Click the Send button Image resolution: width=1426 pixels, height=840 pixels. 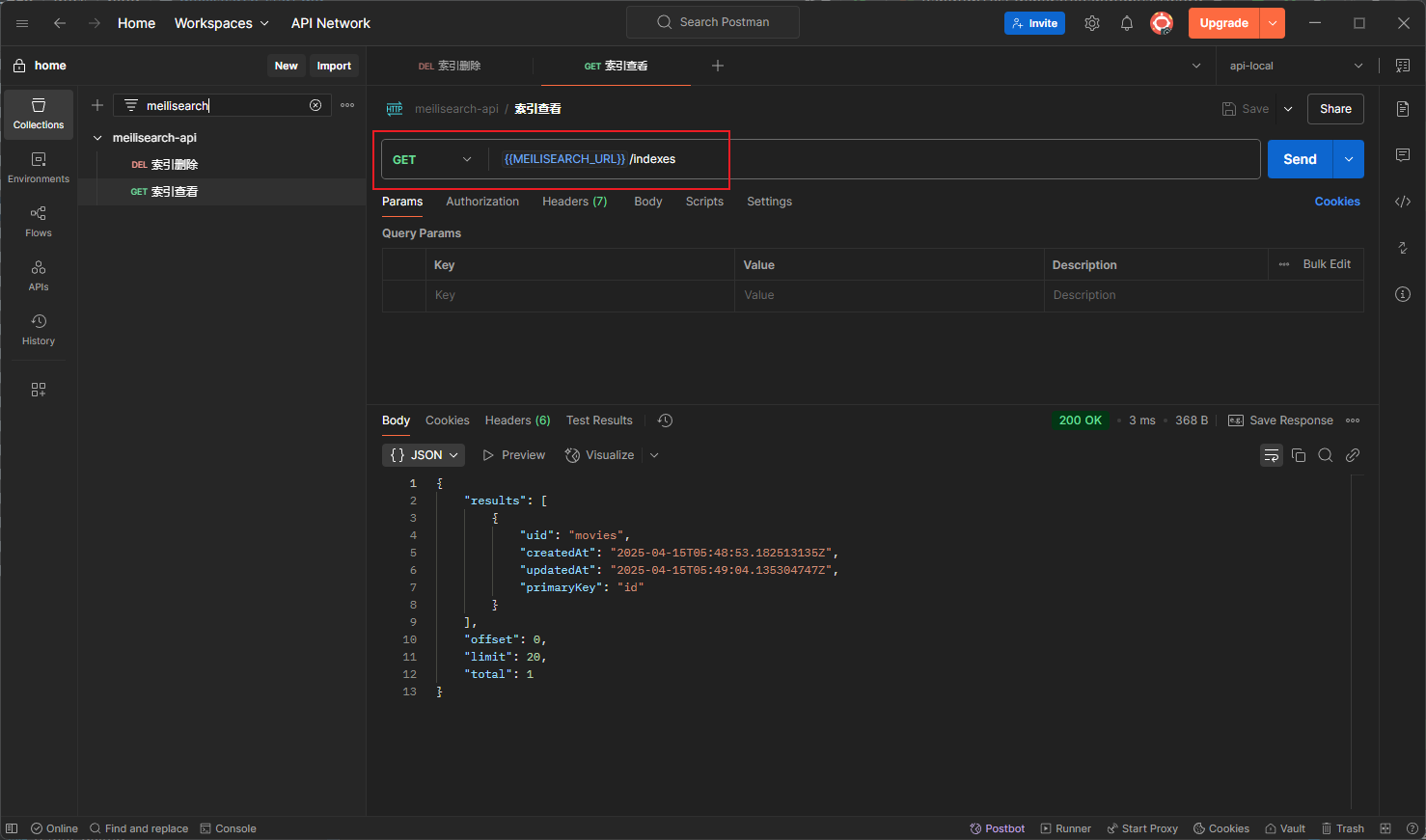pyautogui.click(x=1299, y=158)
